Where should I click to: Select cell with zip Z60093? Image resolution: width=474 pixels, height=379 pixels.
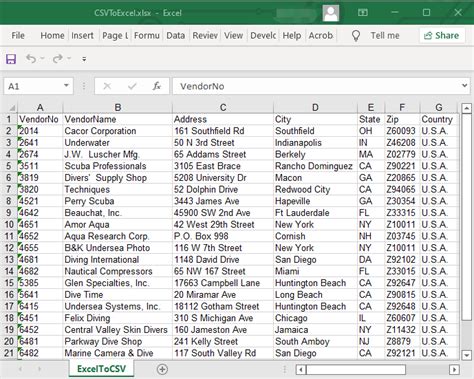click(x=402, y=131)
